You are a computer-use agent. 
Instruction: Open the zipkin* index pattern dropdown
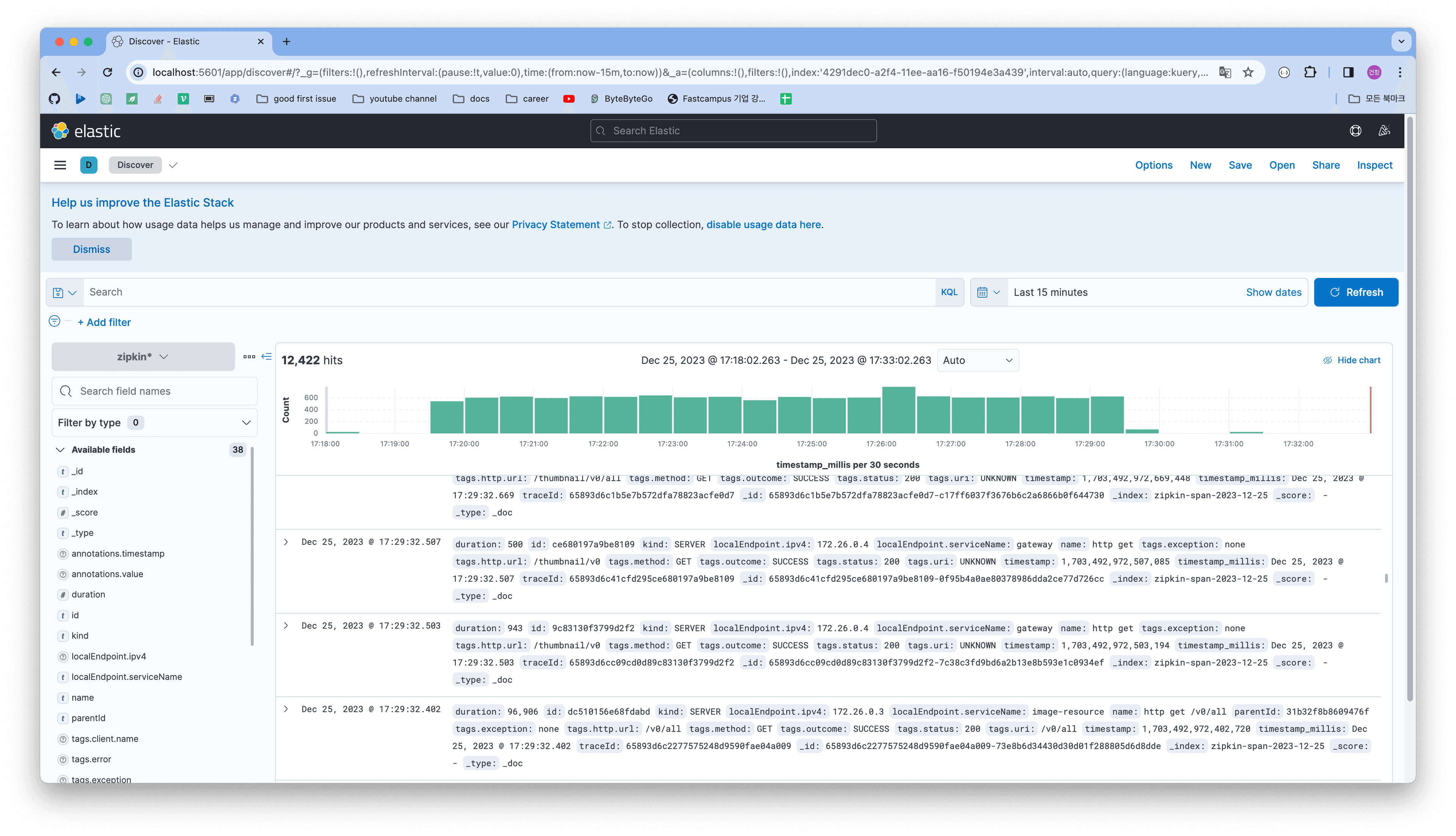click(x=143, y=356)
